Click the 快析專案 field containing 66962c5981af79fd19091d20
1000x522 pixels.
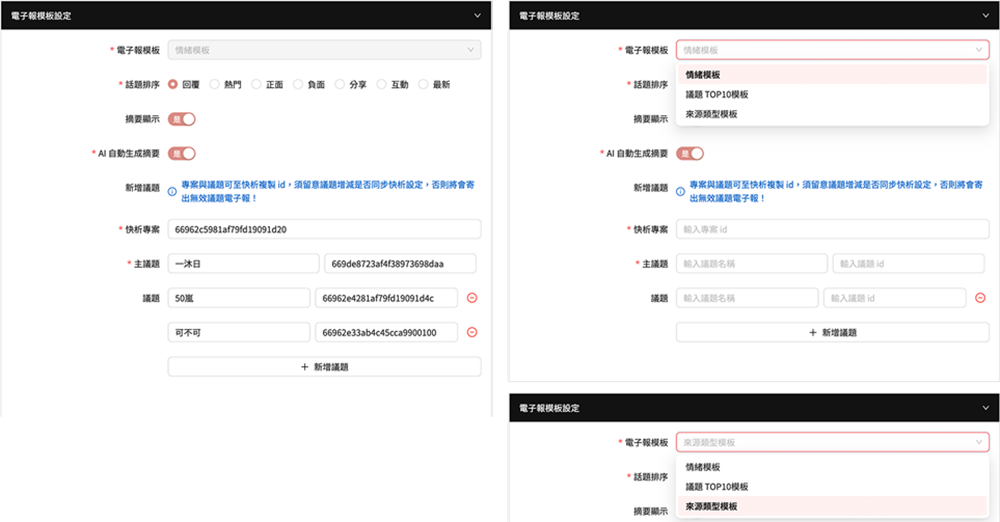[x=324, y=229]
